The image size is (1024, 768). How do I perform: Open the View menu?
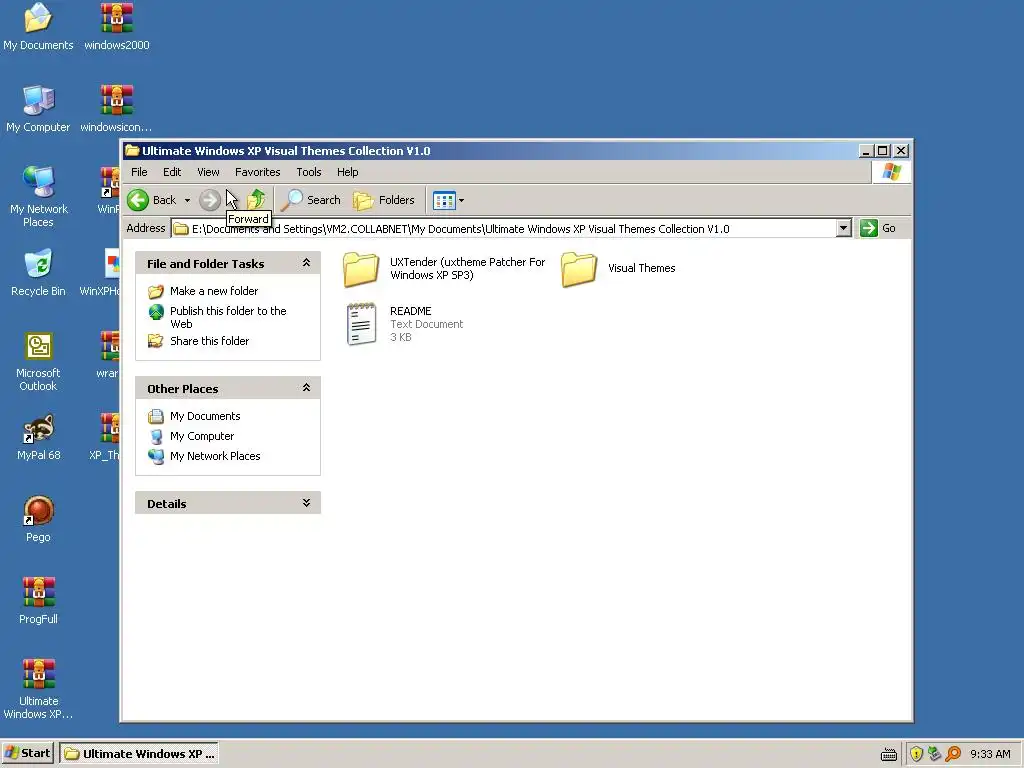click(208, 172)
